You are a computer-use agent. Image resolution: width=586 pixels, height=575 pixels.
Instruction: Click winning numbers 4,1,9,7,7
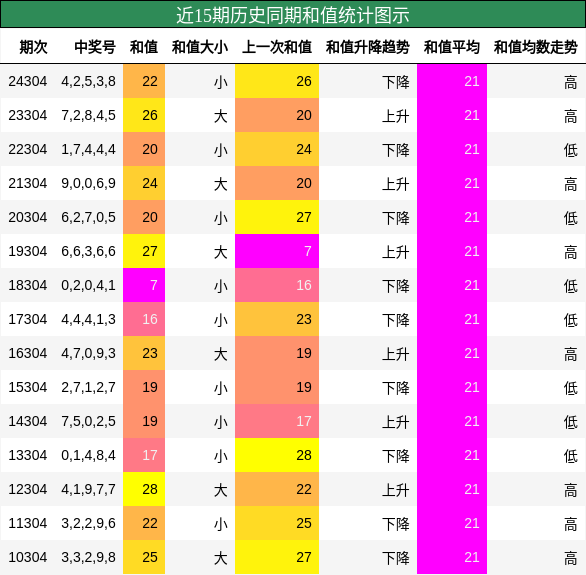coord(89,489)
